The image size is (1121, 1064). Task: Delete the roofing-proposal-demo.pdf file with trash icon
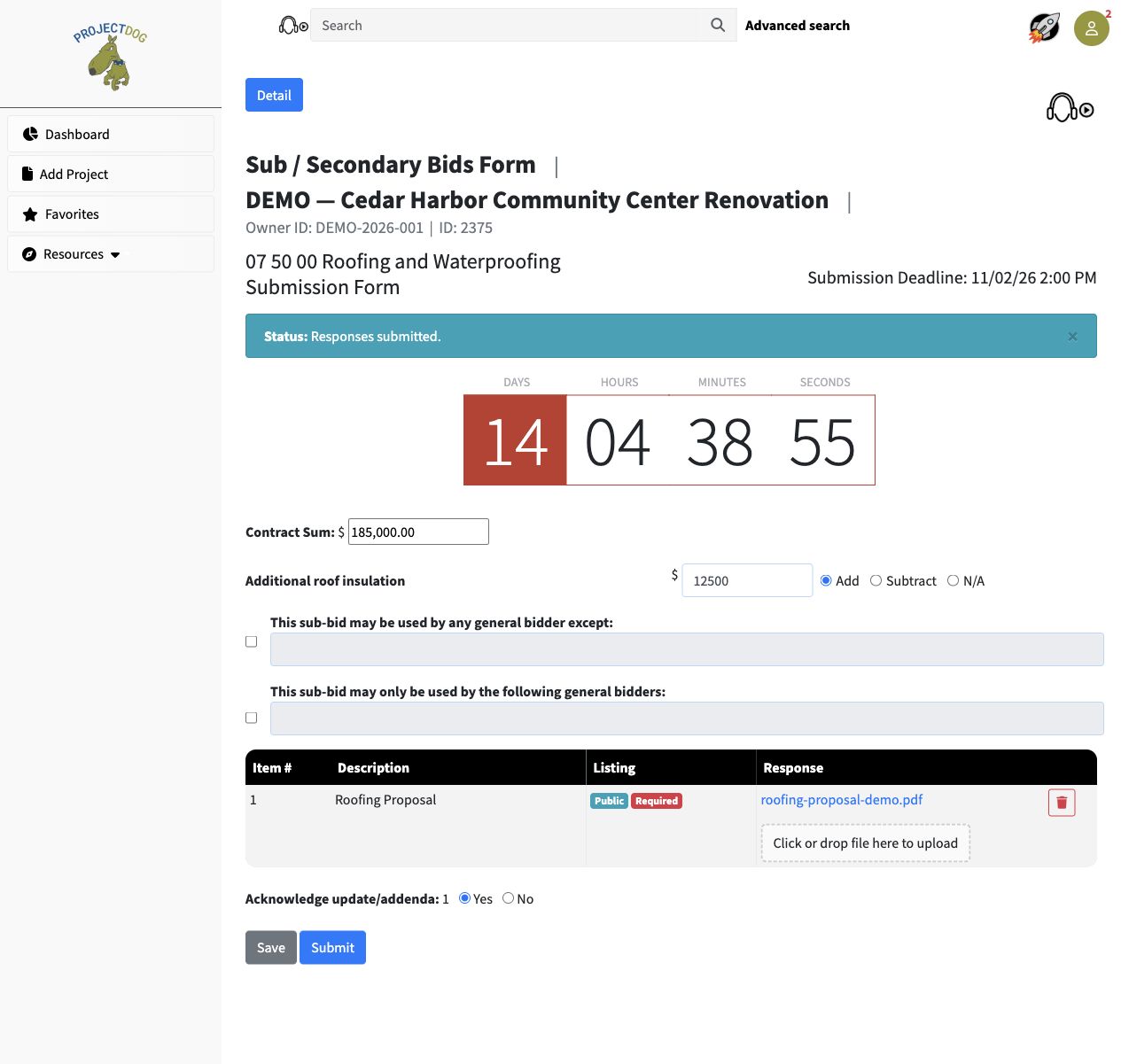[1062, 803]
